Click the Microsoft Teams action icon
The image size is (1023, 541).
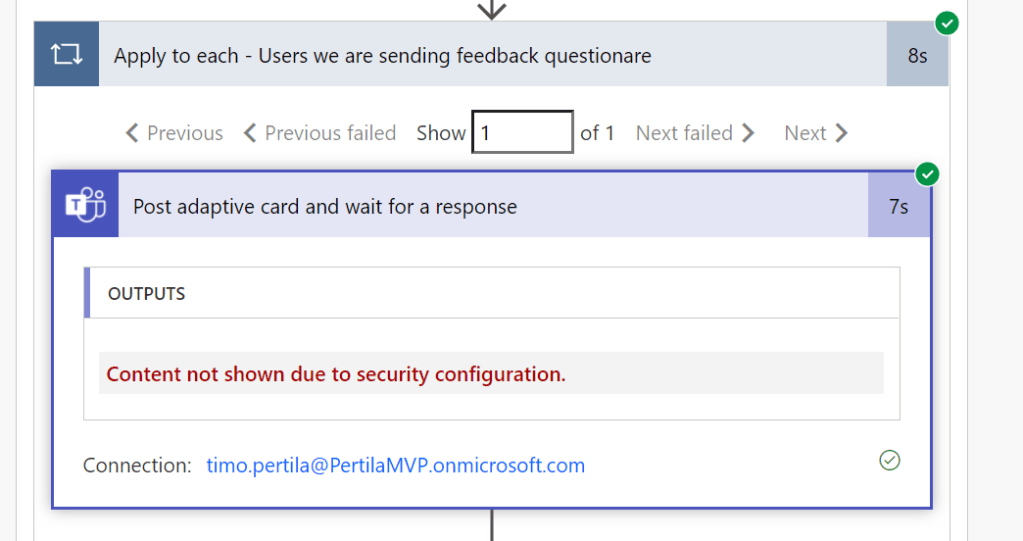pyautogui.click(x=86, y=207)
